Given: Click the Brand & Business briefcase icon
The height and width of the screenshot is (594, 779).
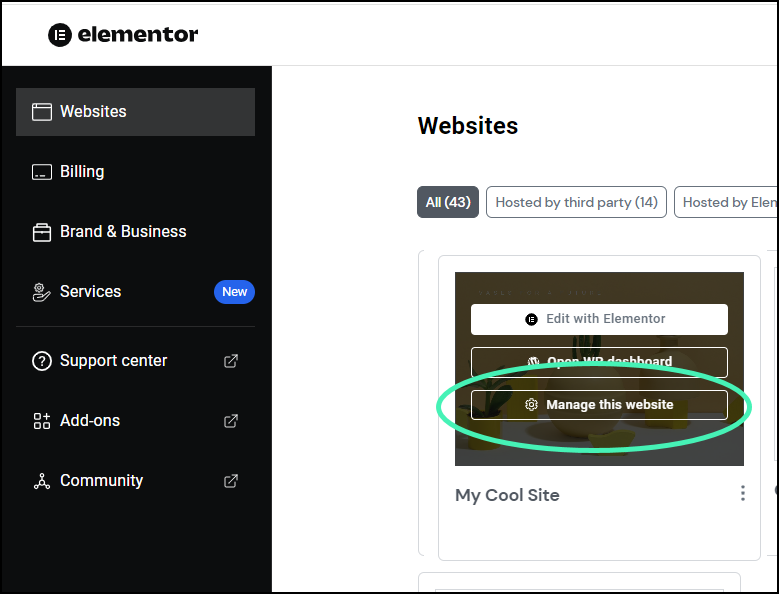Looking at the screenshot, I should click(x=41, y=232).
